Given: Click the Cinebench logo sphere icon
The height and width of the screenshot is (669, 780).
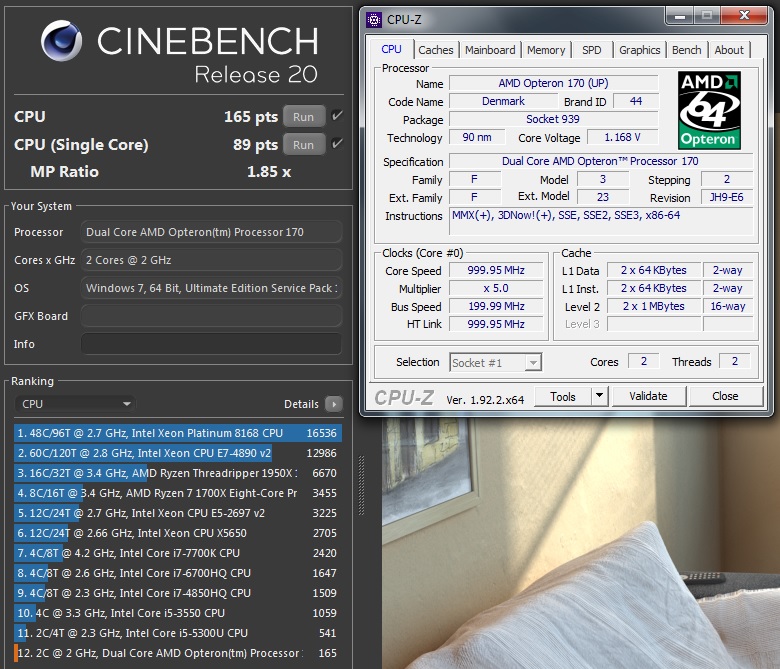Looking at the screenshot, I should 61,41.
